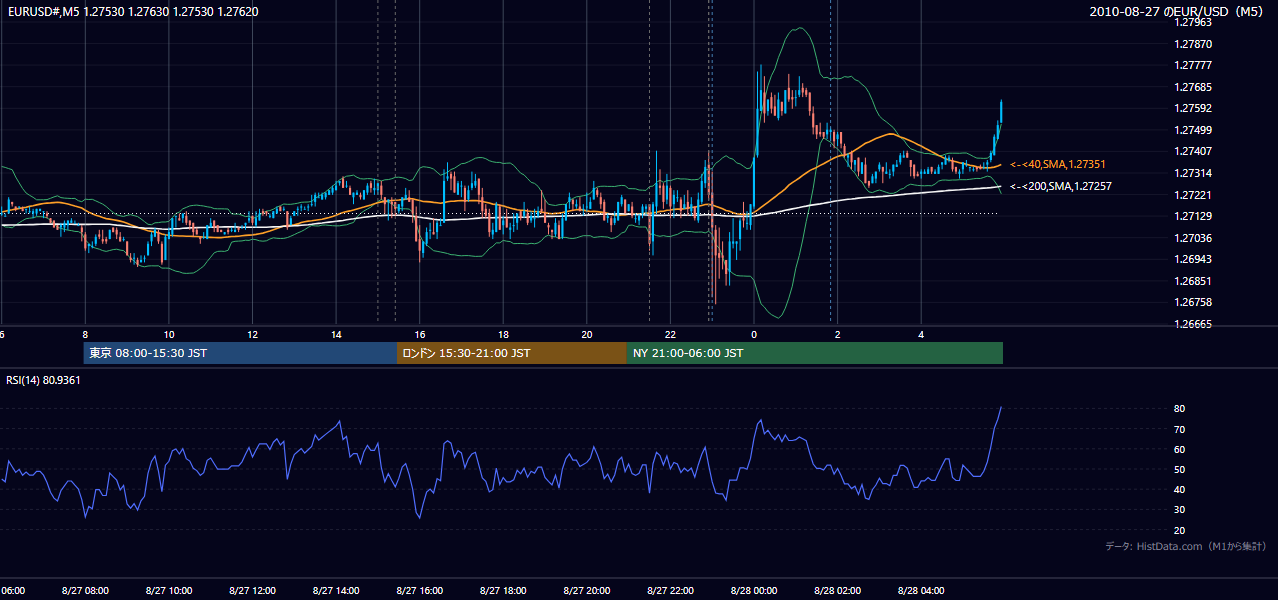Screen dimensions: 1278x600
Task: Click the '8/27 08:00' bottom time label
Action: 85,590
